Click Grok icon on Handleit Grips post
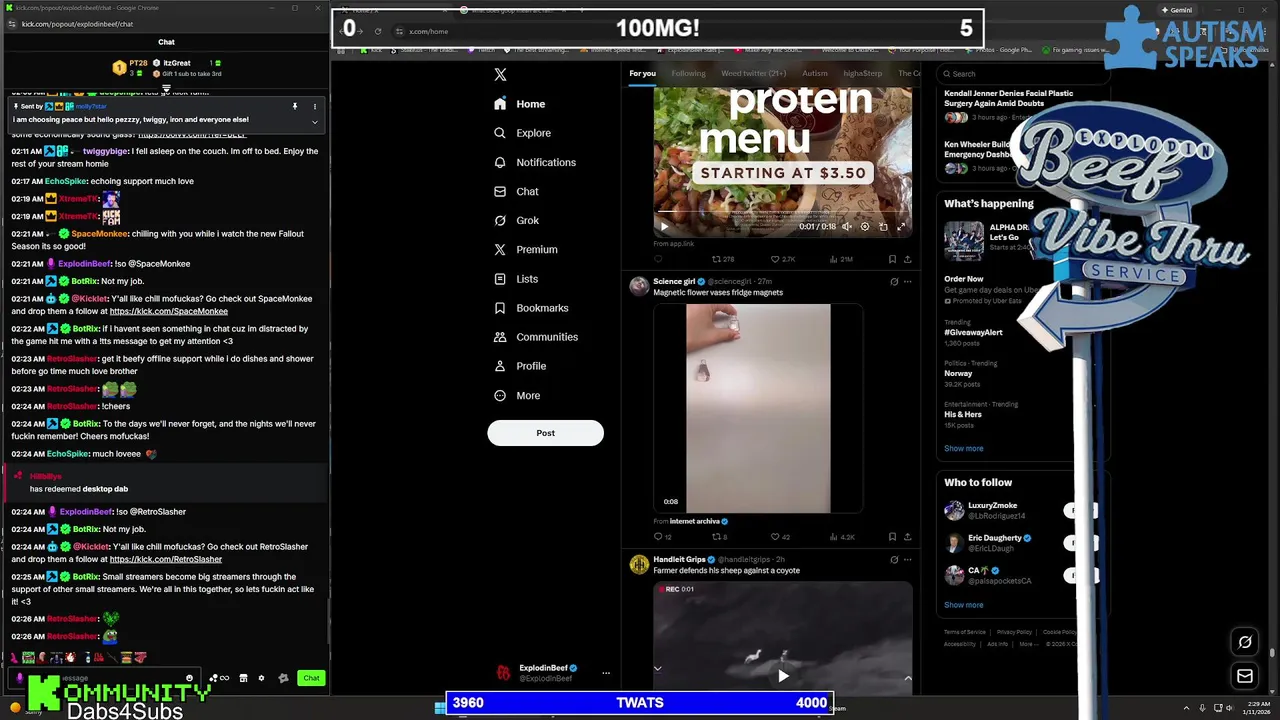This screenshot has width=1280, height=720. [893, 560]
